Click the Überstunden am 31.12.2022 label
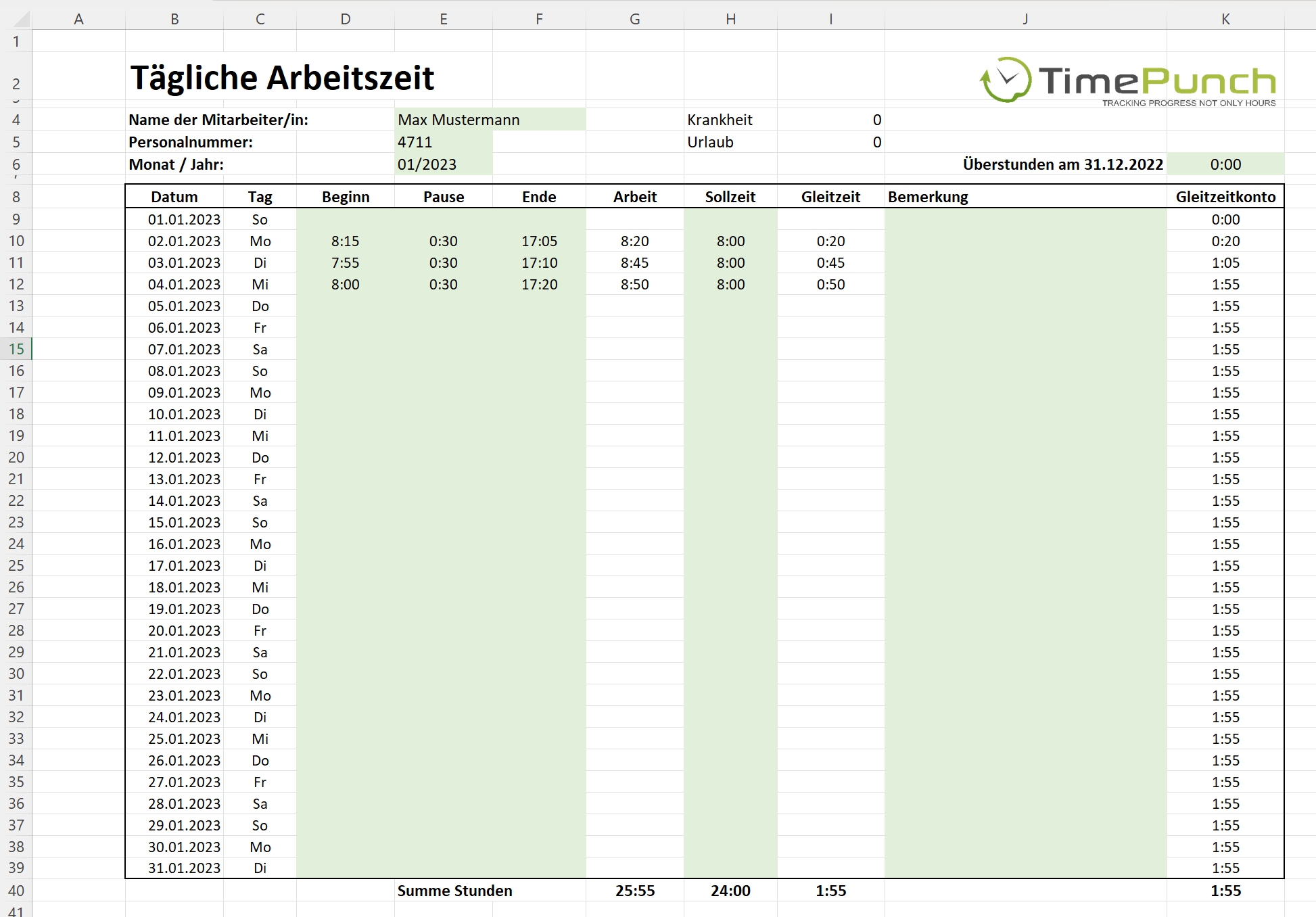The height and width of the screenshot is (917, 1316). (1062, 164)
